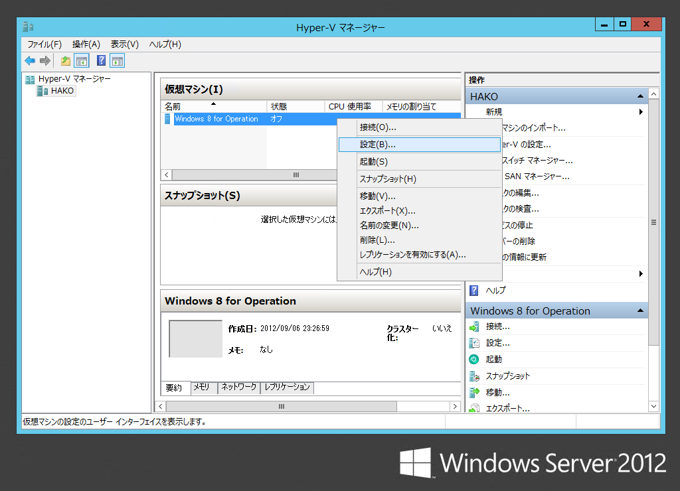Choose 起動(S) in context menu
This screenshot has width=680, height=491.
tap(420, 162)
